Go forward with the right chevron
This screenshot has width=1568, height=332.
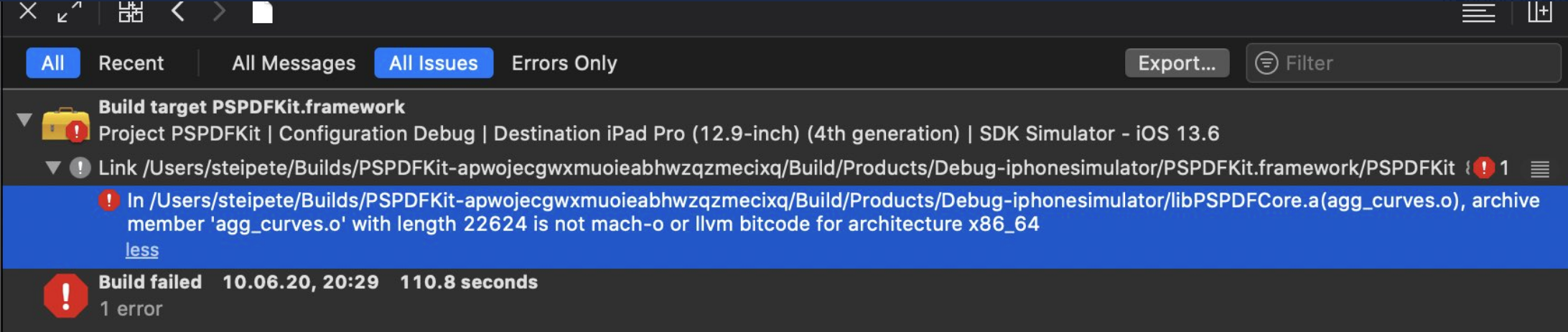219,11
